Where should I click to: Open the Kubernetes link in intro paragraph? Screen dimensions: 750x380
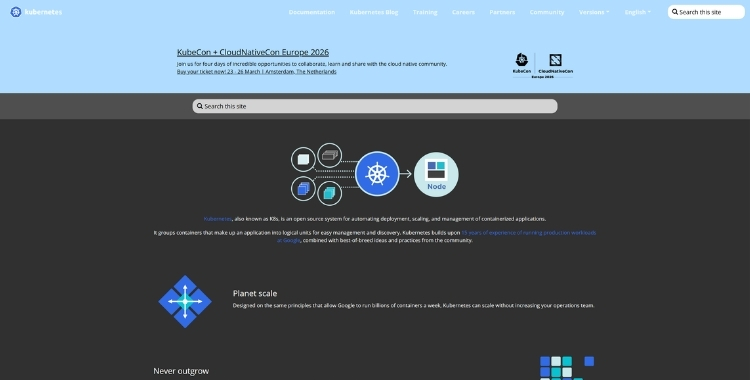(x=218, y=219)
